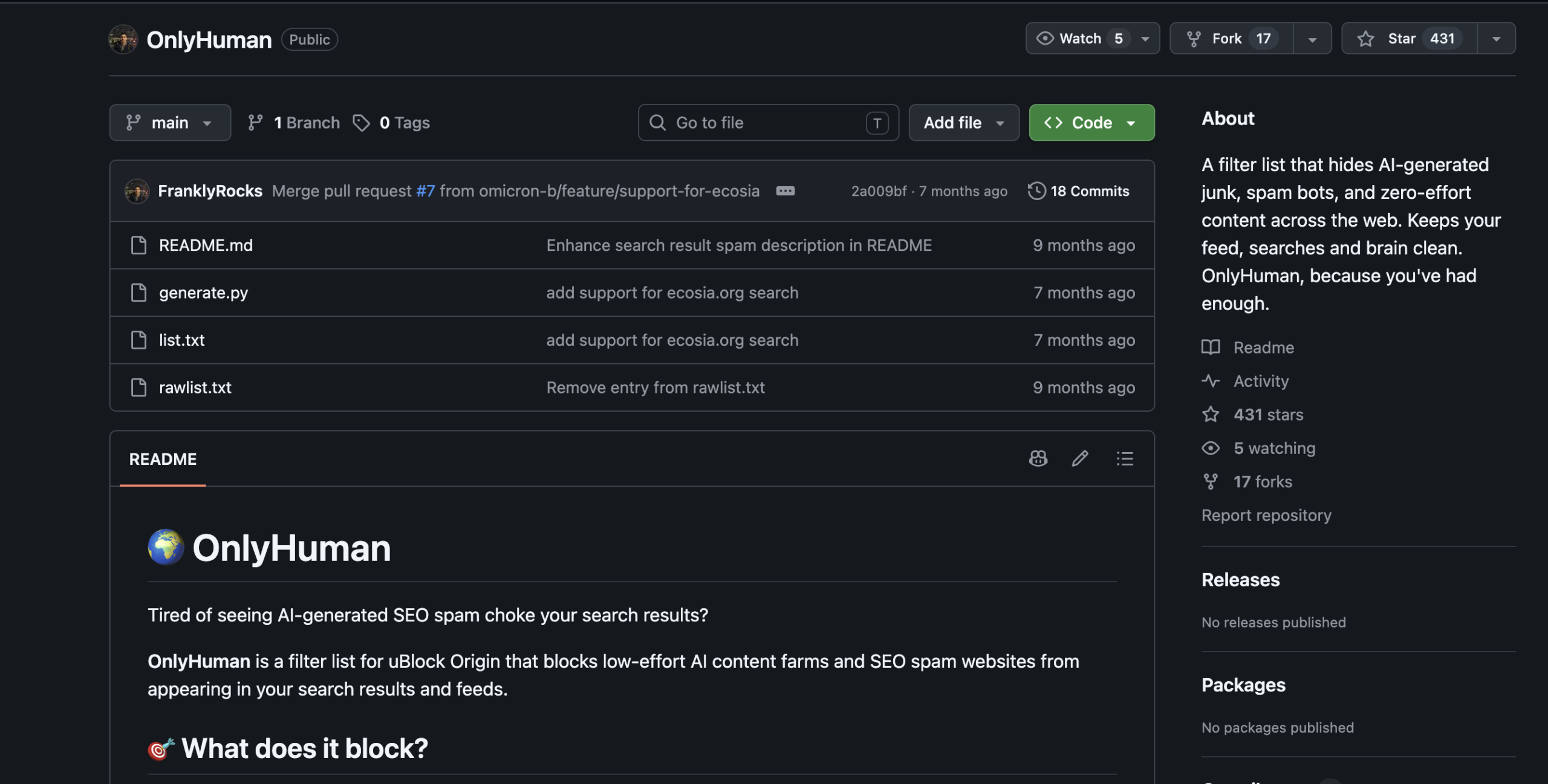1548x784 pixels.
Task: Open the Add file dropdown
Action: pyautogui.click(x=964, y=123)
